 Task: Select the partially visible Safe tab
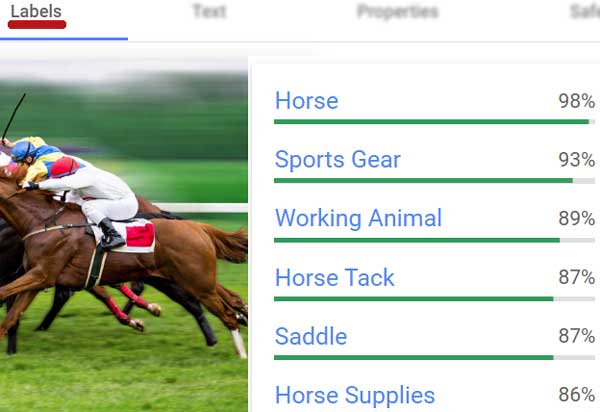click(x=585, y=11)
